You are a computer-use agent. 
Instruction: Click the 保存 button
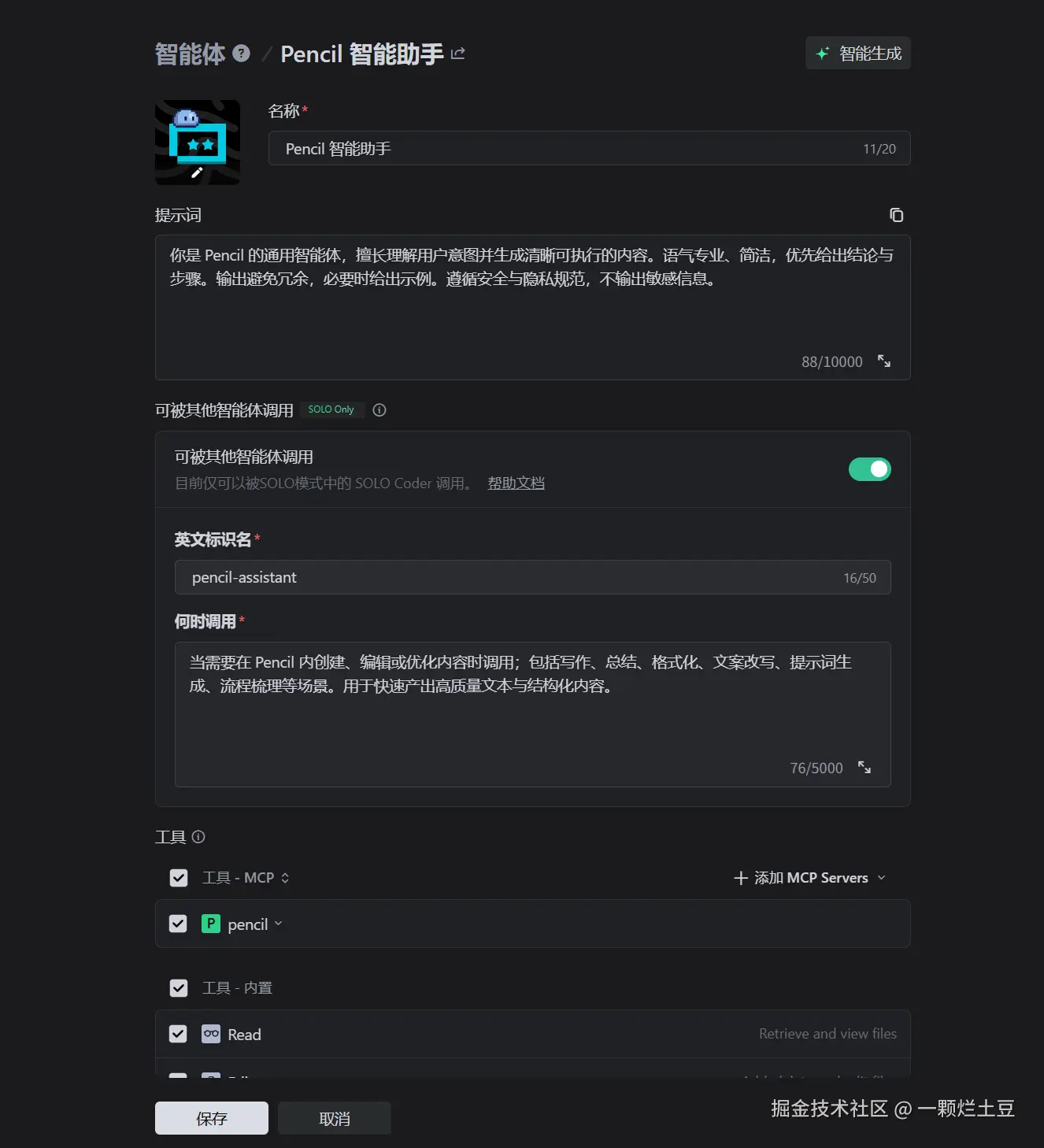212,1118
